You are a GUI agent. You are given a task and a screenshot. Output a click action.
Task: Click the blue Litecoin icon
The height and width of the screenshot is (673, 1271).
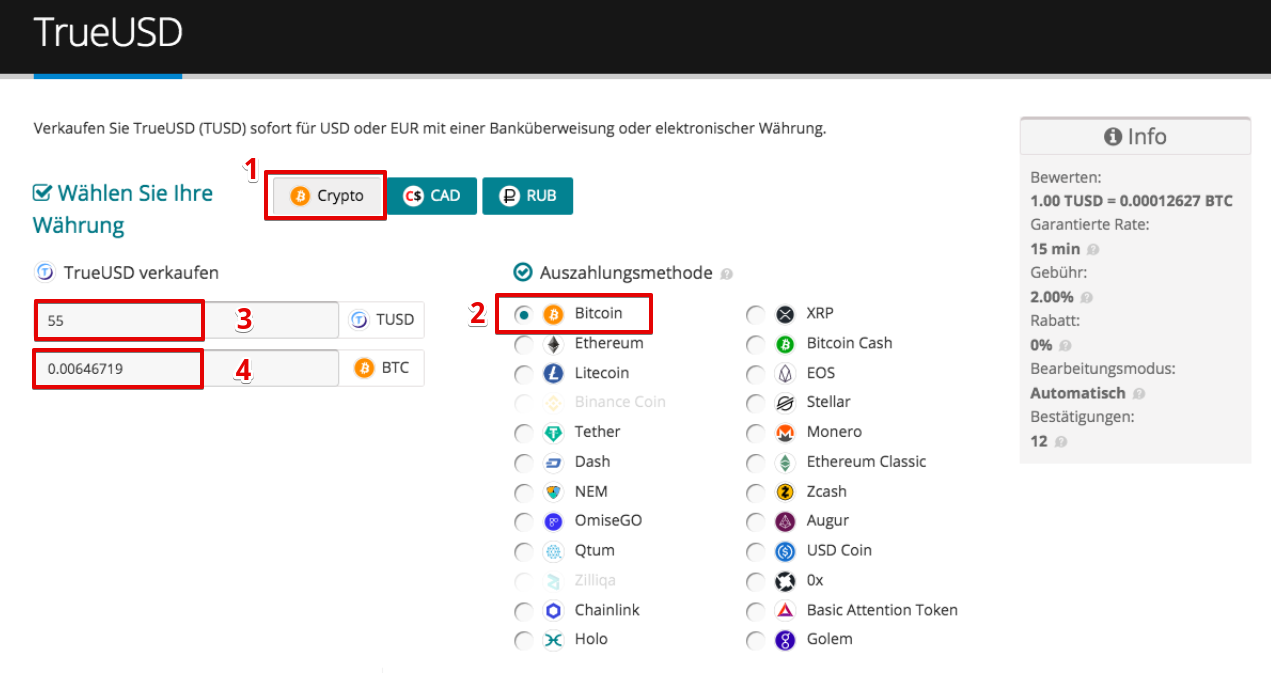pos(553,374)
